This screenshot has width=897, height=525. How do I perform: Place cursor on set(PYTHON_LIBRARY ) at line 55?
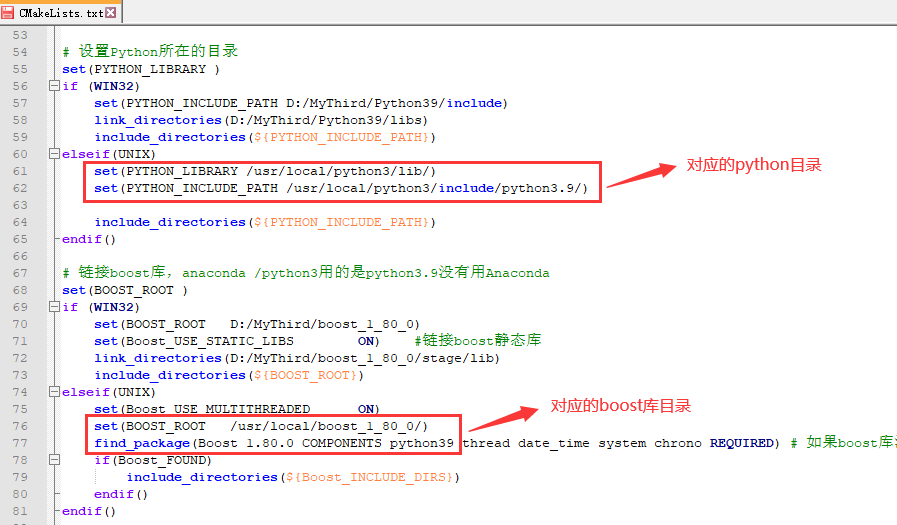(140, 69)
